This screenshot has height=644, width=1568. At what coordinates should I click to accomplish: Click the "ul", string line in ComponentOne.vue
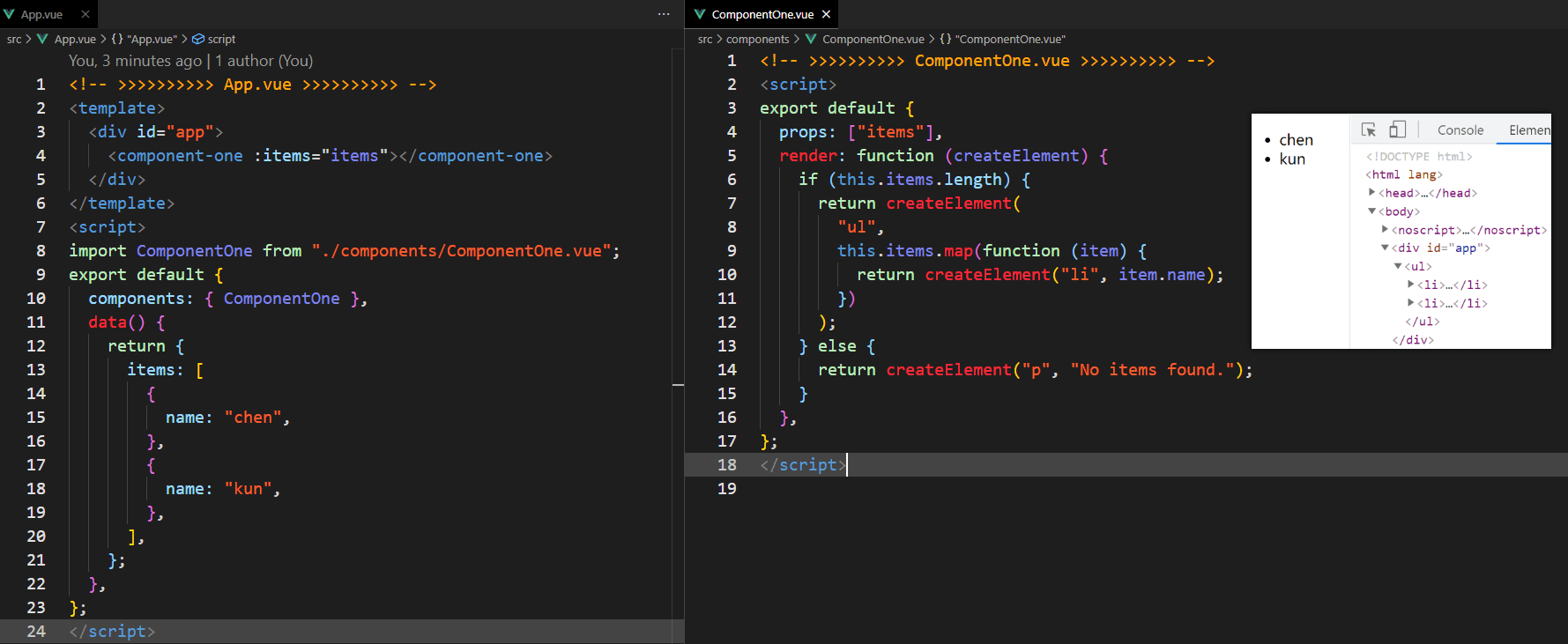coord(860,227)
